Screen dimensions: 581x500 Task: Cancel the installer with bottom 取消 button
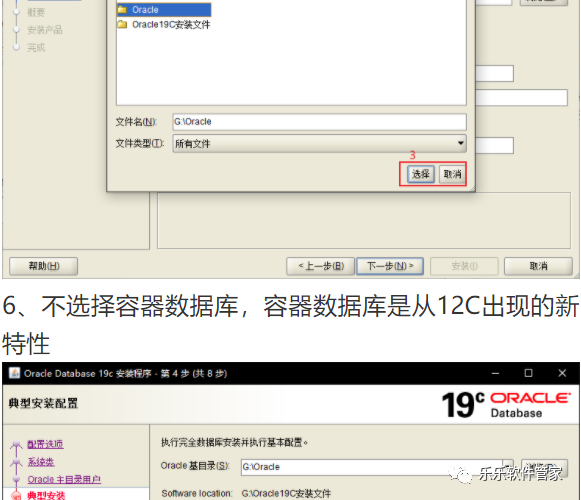[x=538, y=266]
